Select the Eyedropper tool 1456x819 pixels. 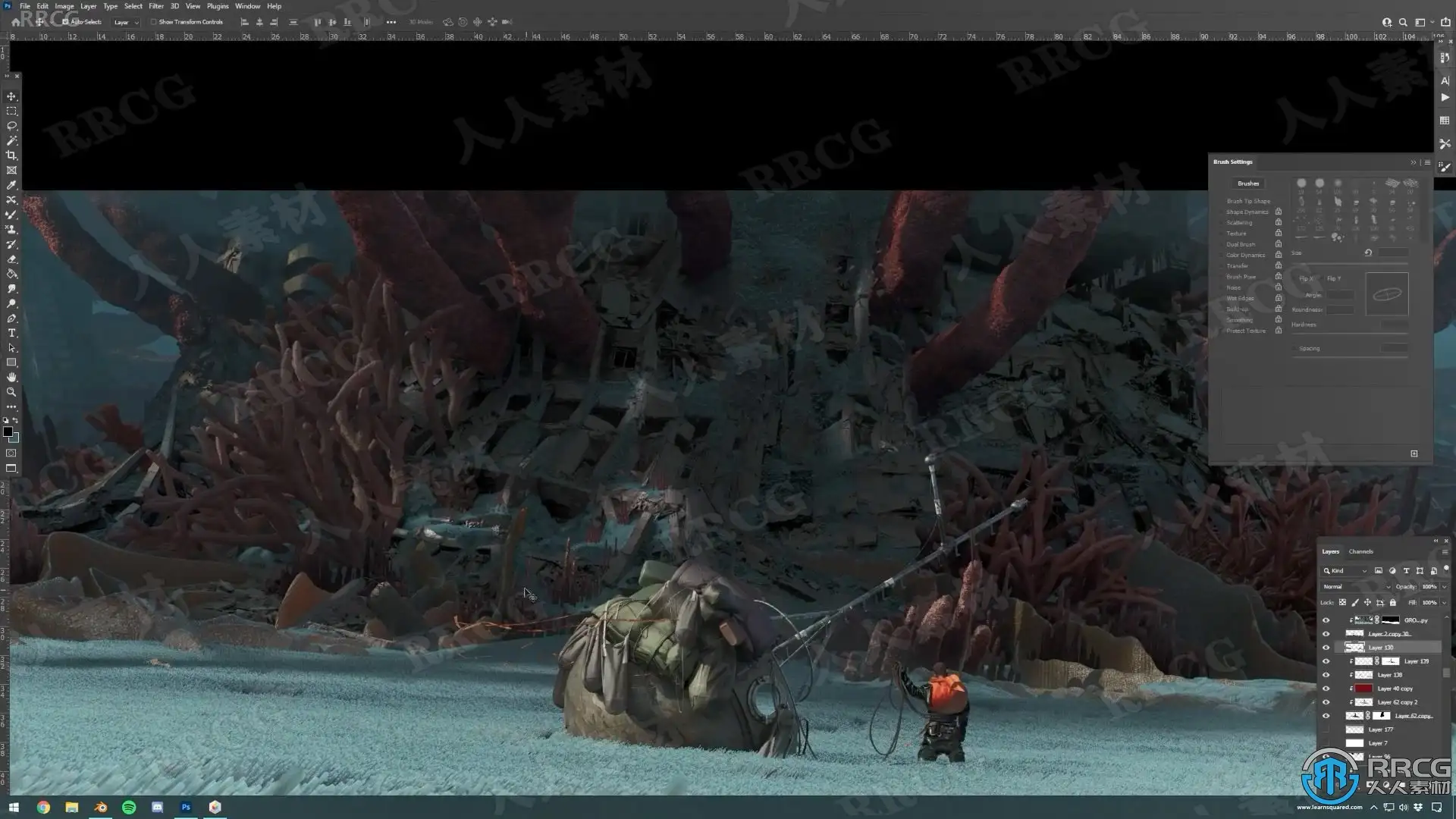(11, 185)
